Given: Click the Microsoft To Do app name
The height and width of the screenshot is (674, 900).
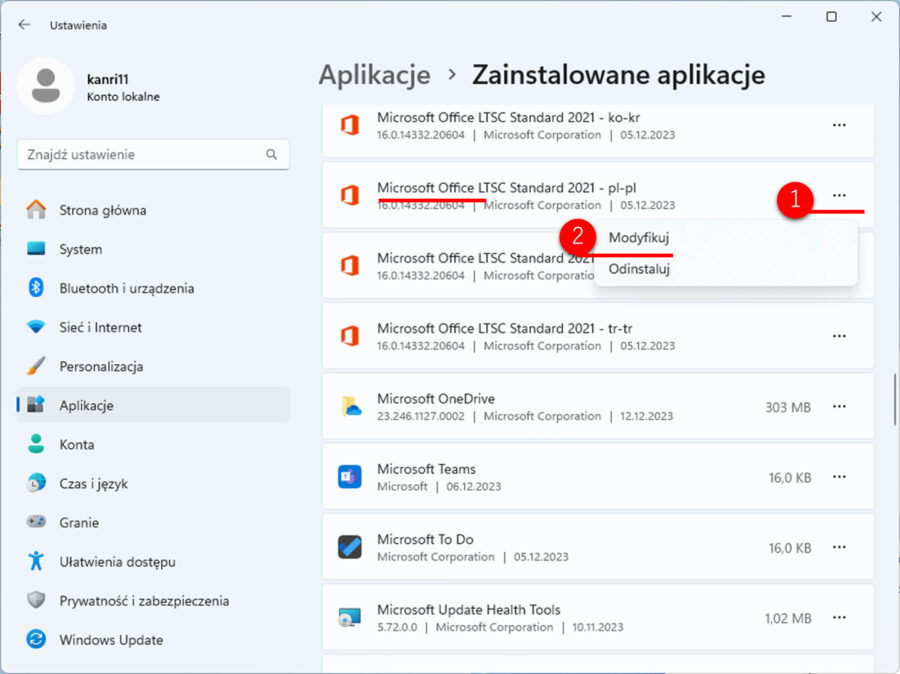Looking at the screenshot, I should click(425, 539).
